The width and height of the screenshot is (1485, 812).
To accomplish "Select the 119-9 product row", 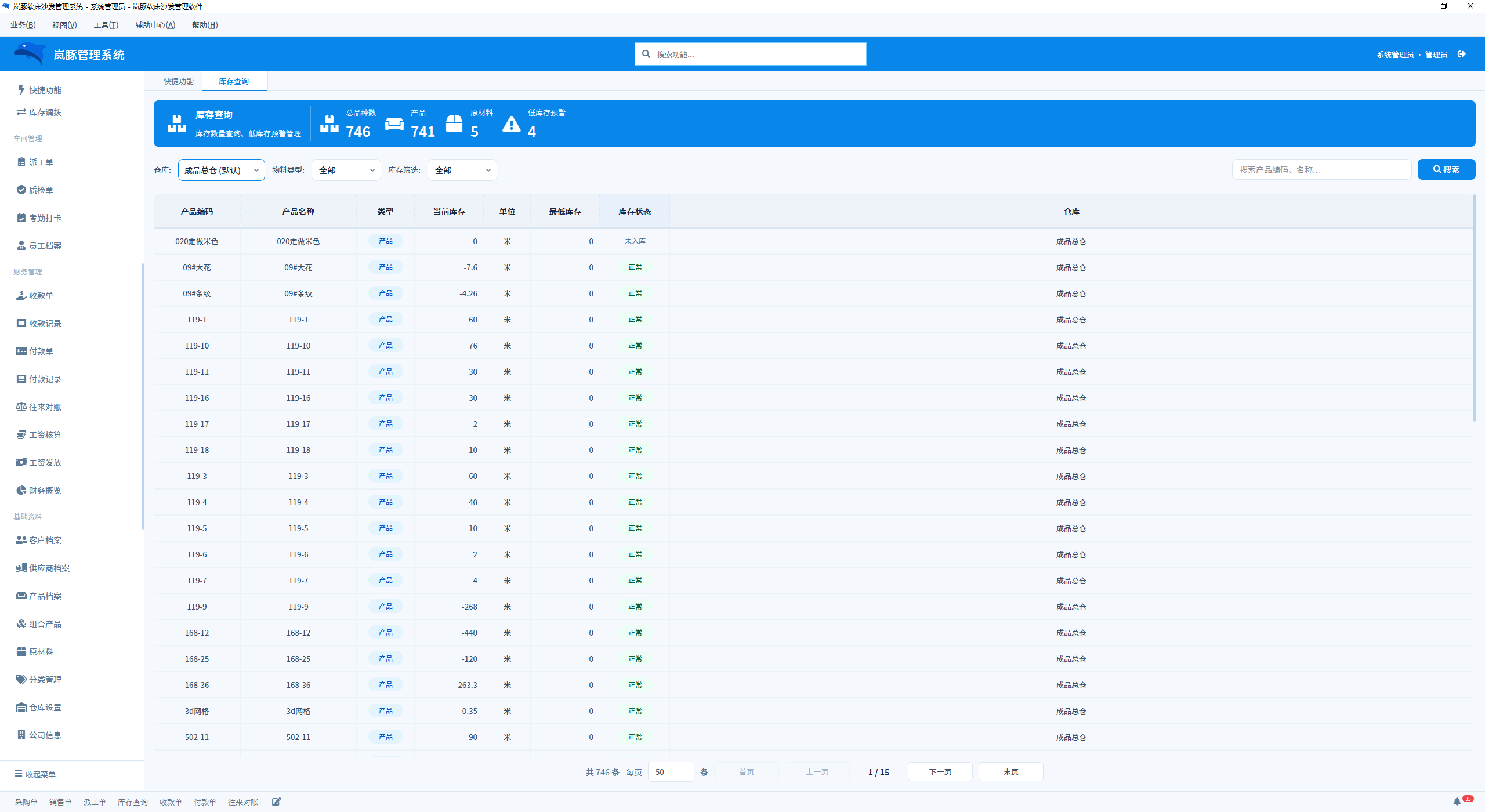I will point(813,607).
